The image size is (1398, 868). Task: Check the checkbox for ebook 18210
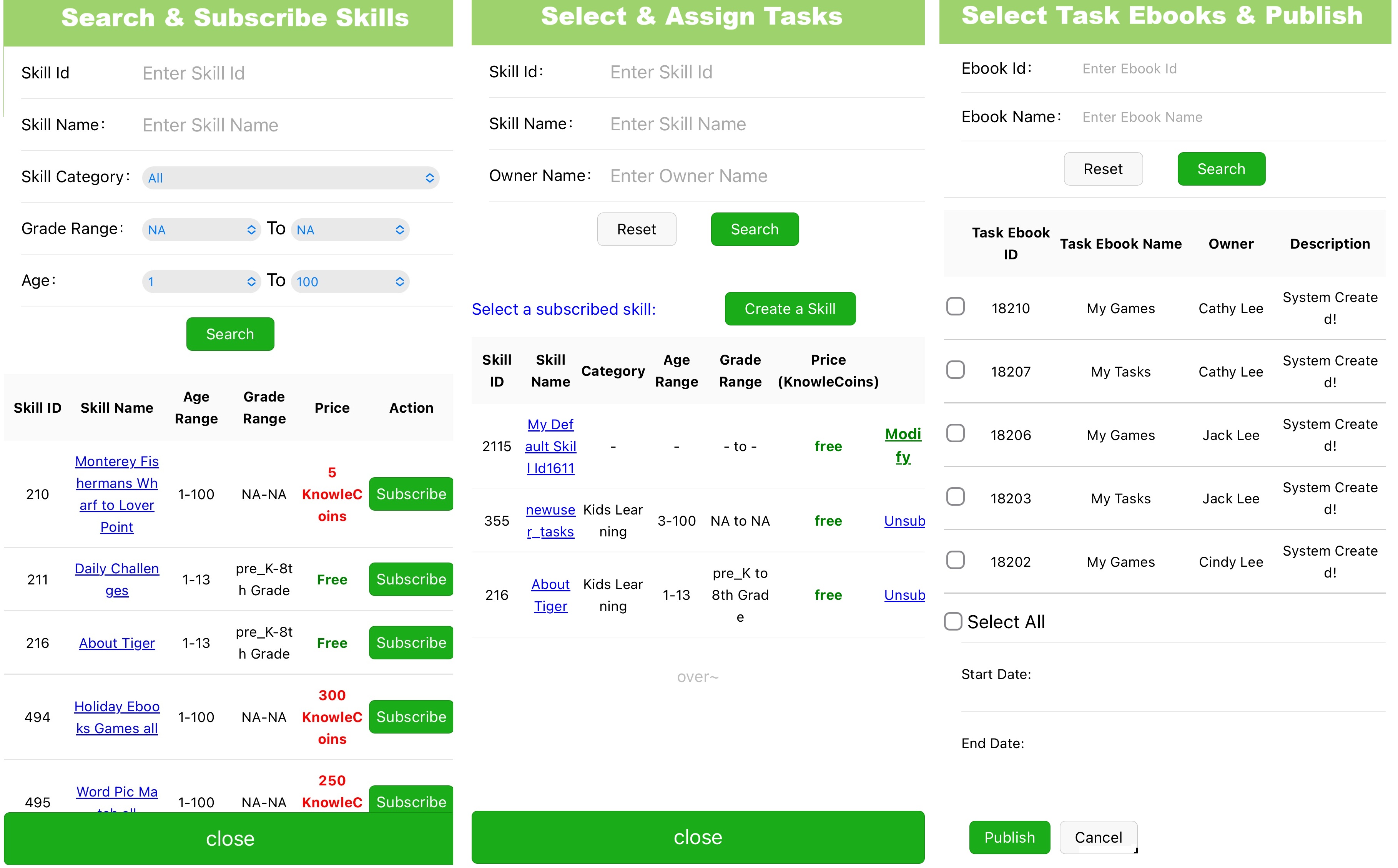click(955, 307)
